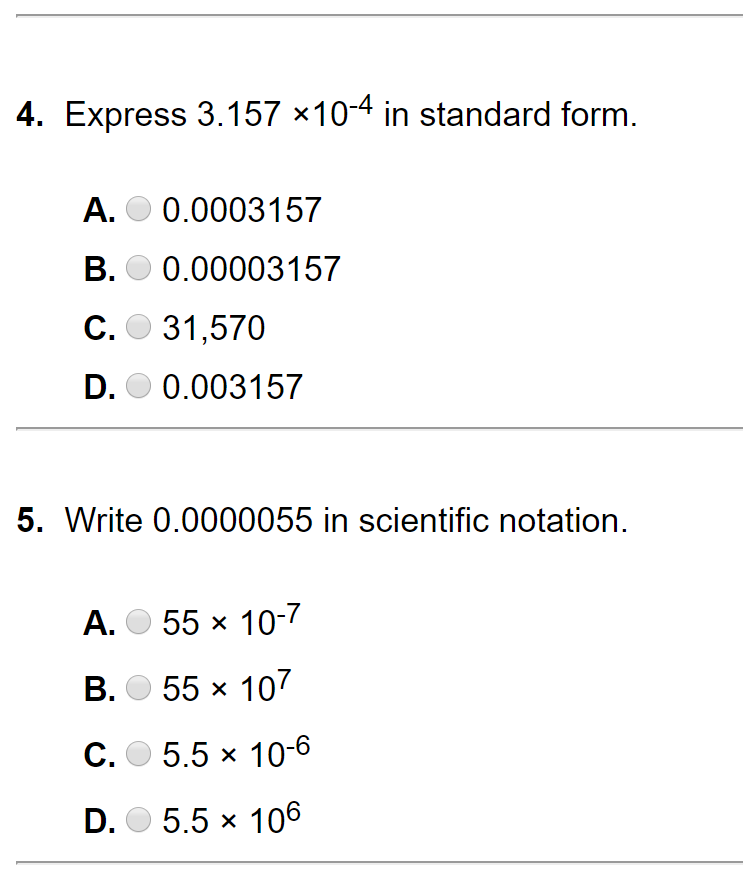Click the bold question number 5
The width and height of the screenshot is (743, 873).
coord(30,520)
